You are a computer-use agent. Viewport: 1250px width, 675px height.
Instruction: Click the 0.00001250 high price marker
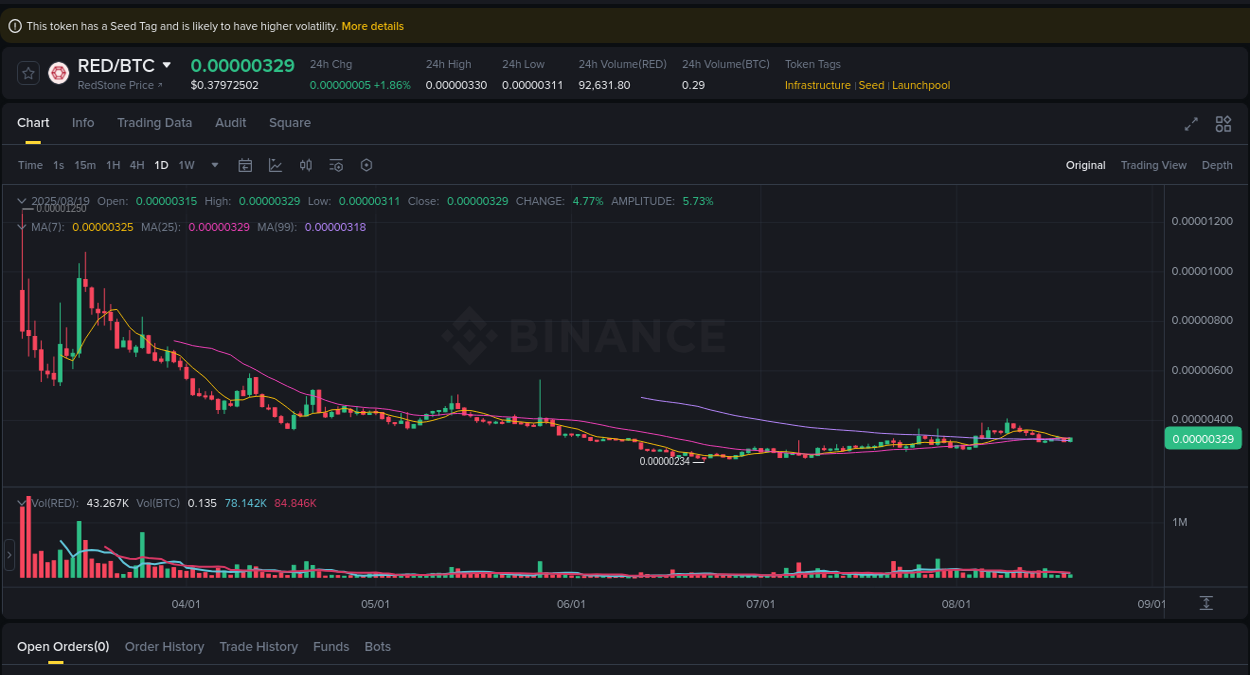61,208
